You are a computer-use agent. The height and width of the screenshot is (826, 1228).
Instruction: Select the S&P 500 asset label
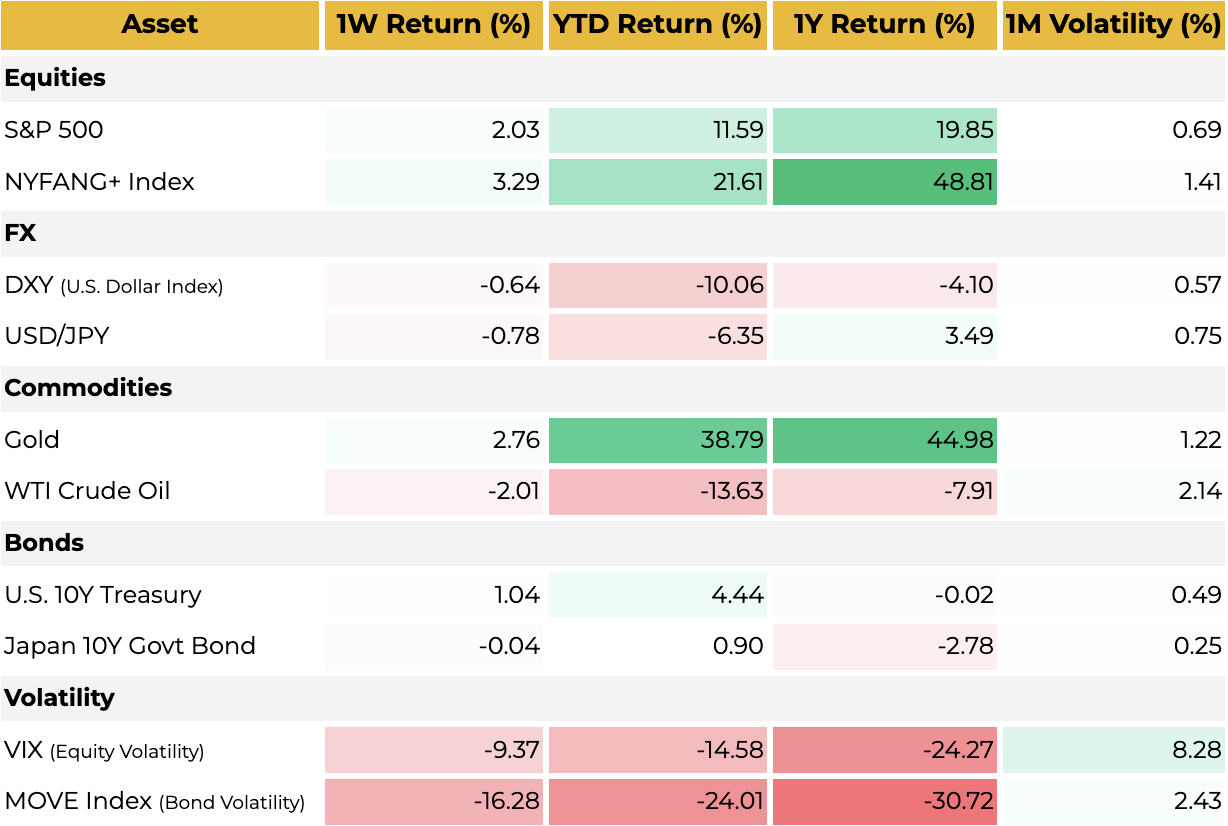(x=54, y=130)
